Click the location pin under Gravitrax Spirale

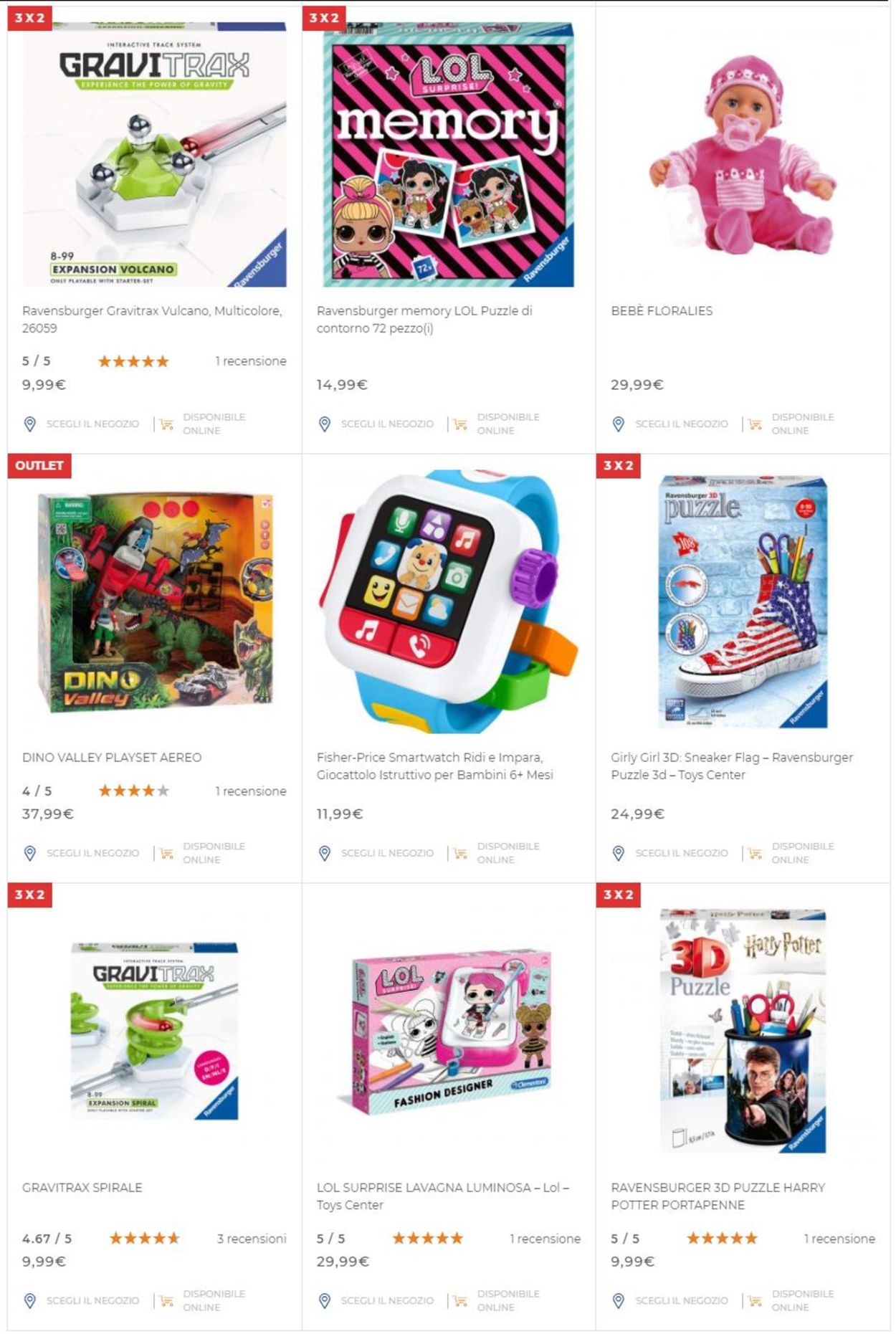(30, 1300)
